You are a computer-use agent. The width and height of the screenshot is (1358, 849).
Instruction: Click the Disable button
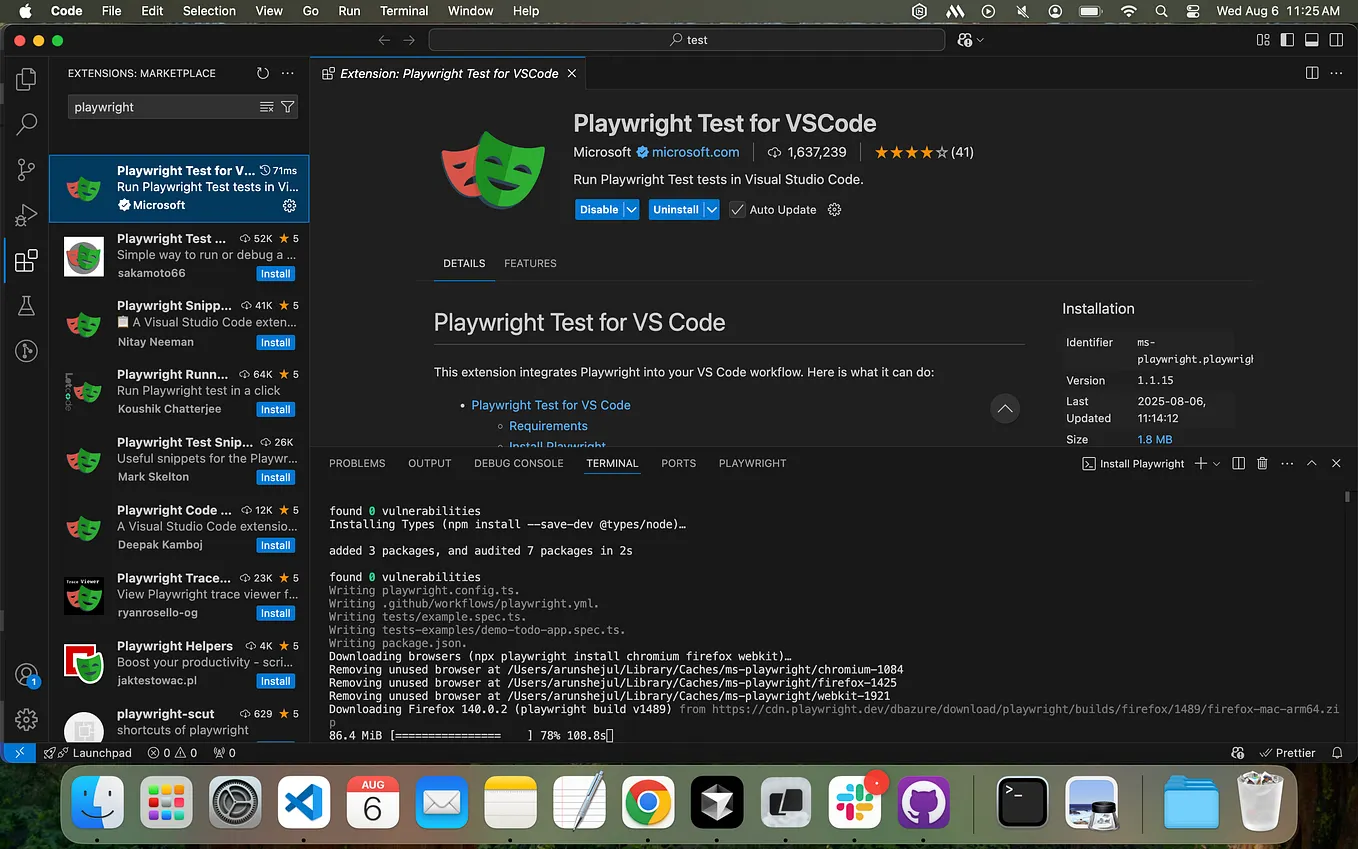[x=599, y=210]
